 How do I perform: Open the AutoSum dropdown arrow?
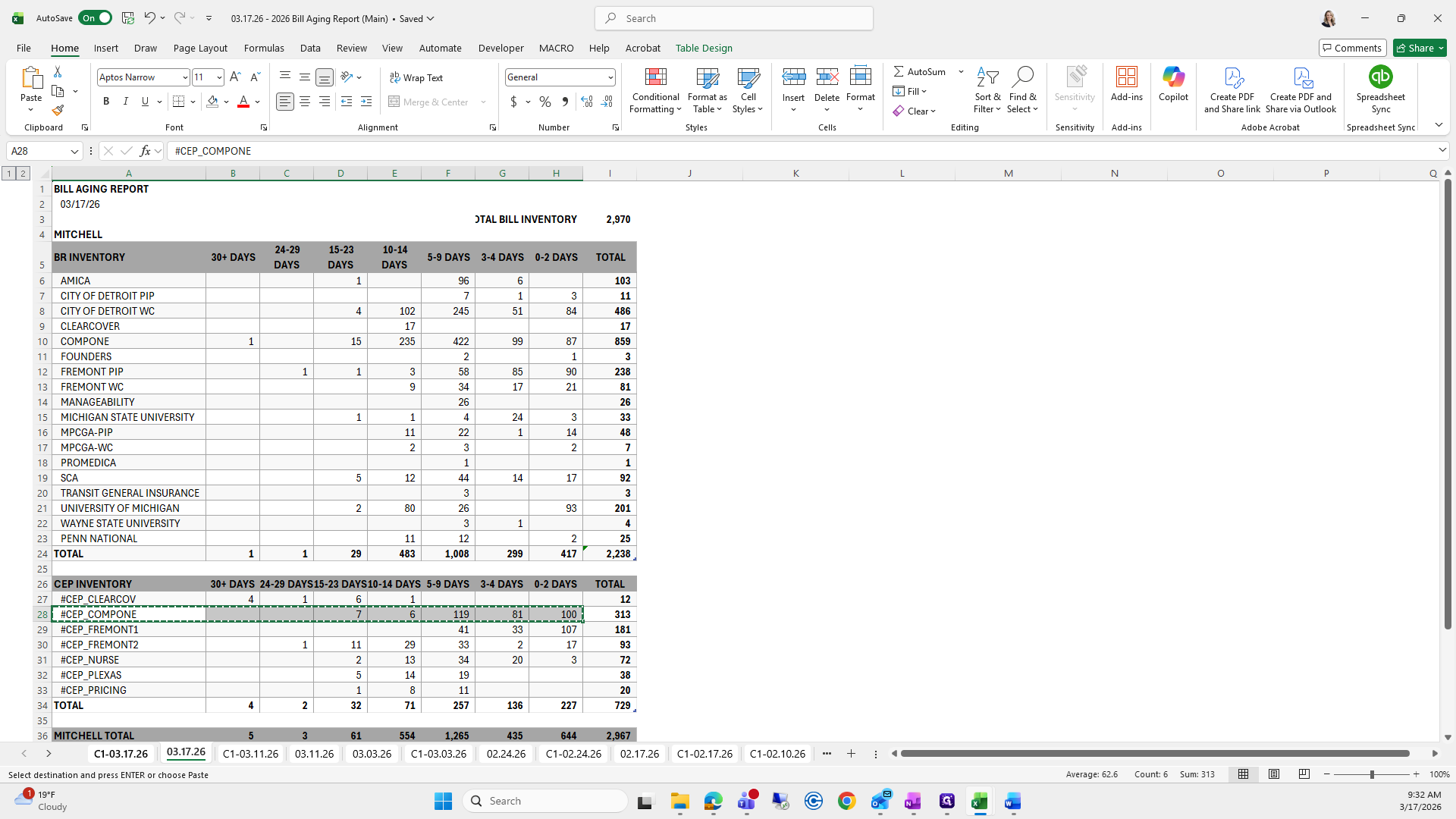click(x=961, y=71)
